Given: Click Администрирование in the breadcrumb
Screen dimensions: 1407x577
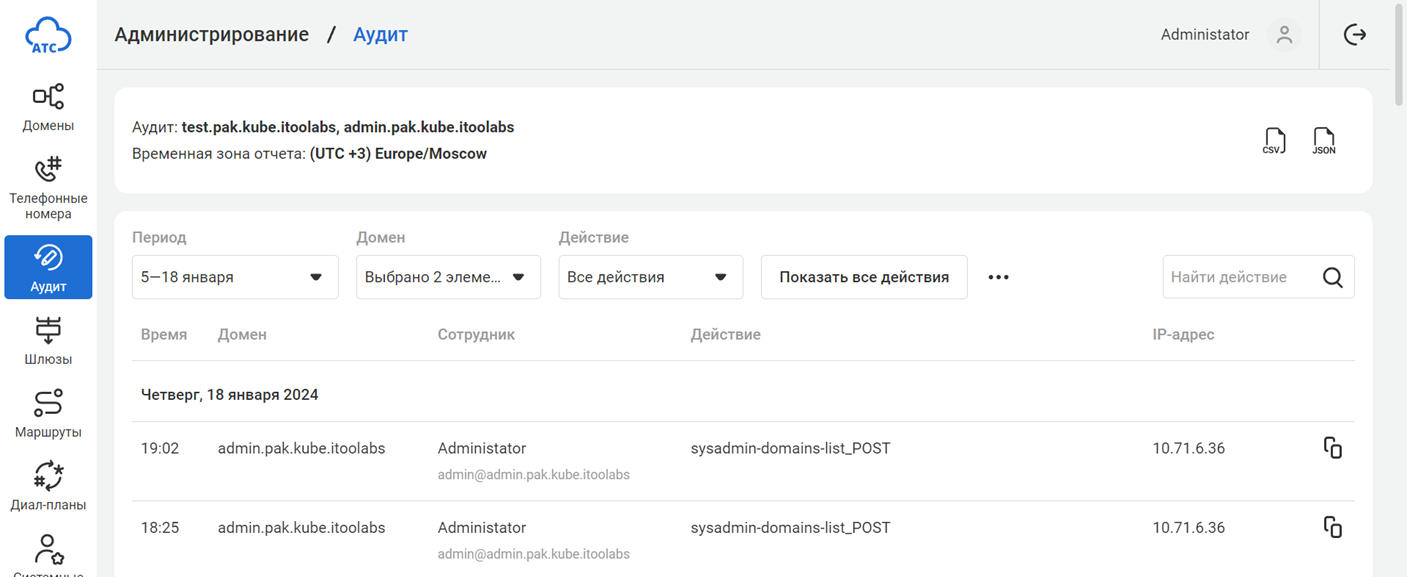Looking at the screenshot, I should pos(211,35).
